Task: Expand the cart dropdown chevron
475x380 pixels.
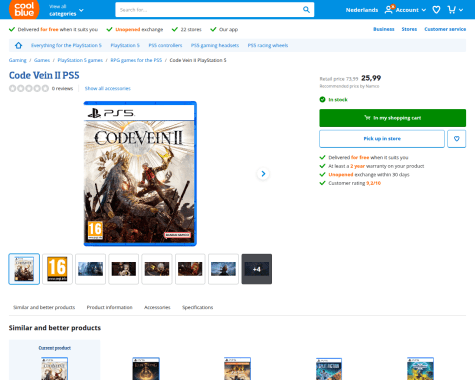Action: 461,10
